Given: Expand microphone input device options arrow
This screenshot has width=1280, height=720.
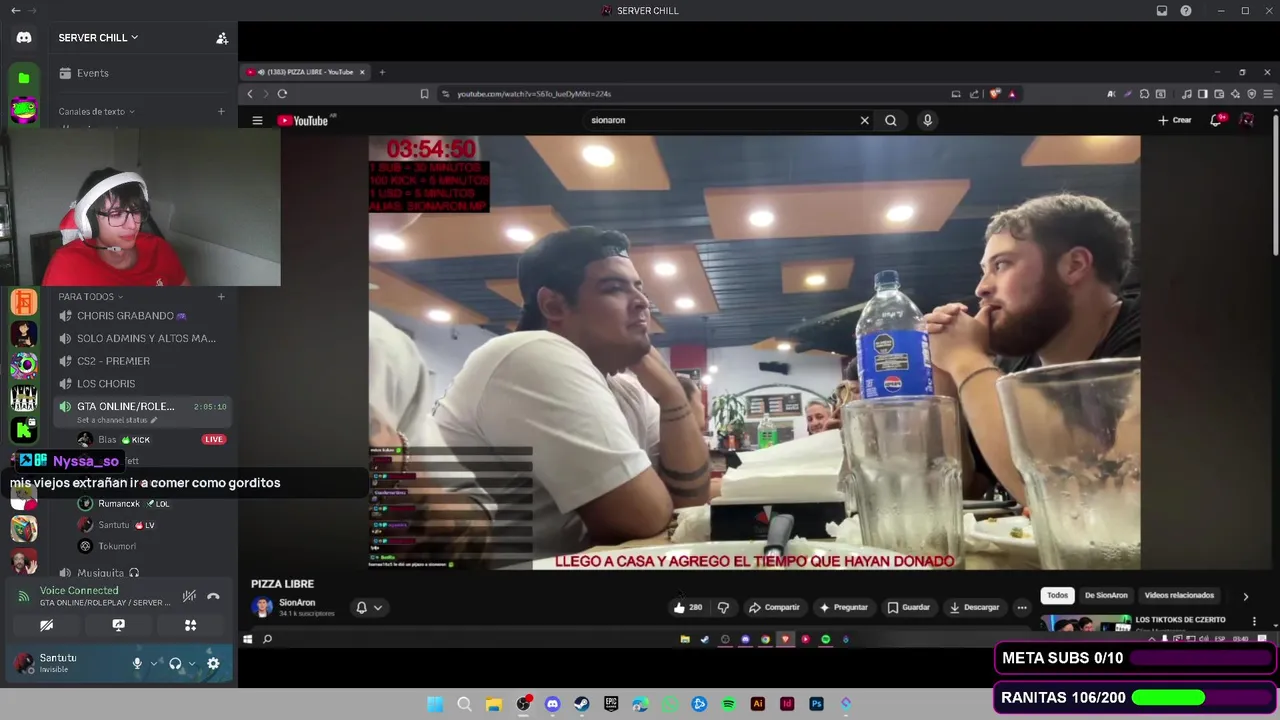Looking at the screenshot, I should click(x=154, y=663).
